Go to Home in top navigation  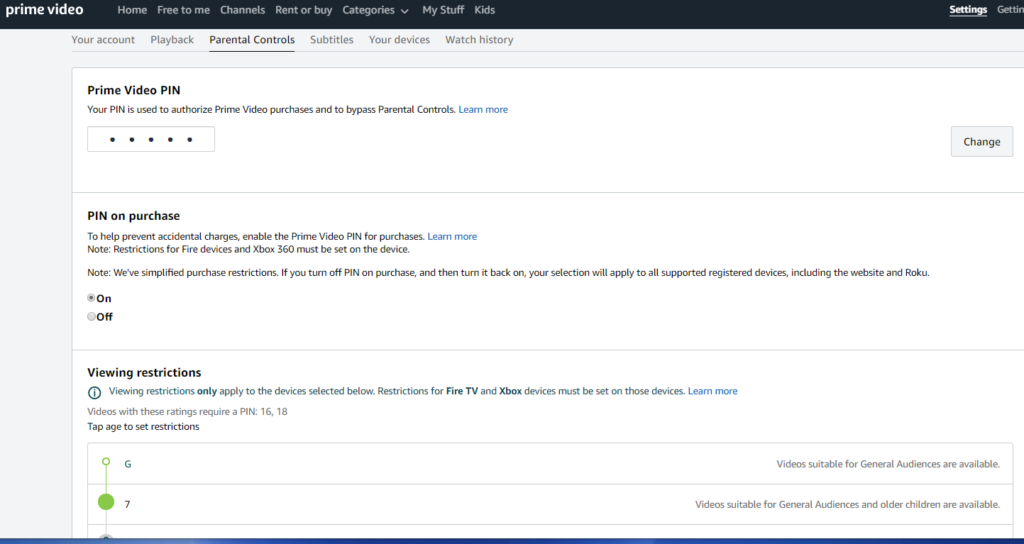[x=132, y=10]
